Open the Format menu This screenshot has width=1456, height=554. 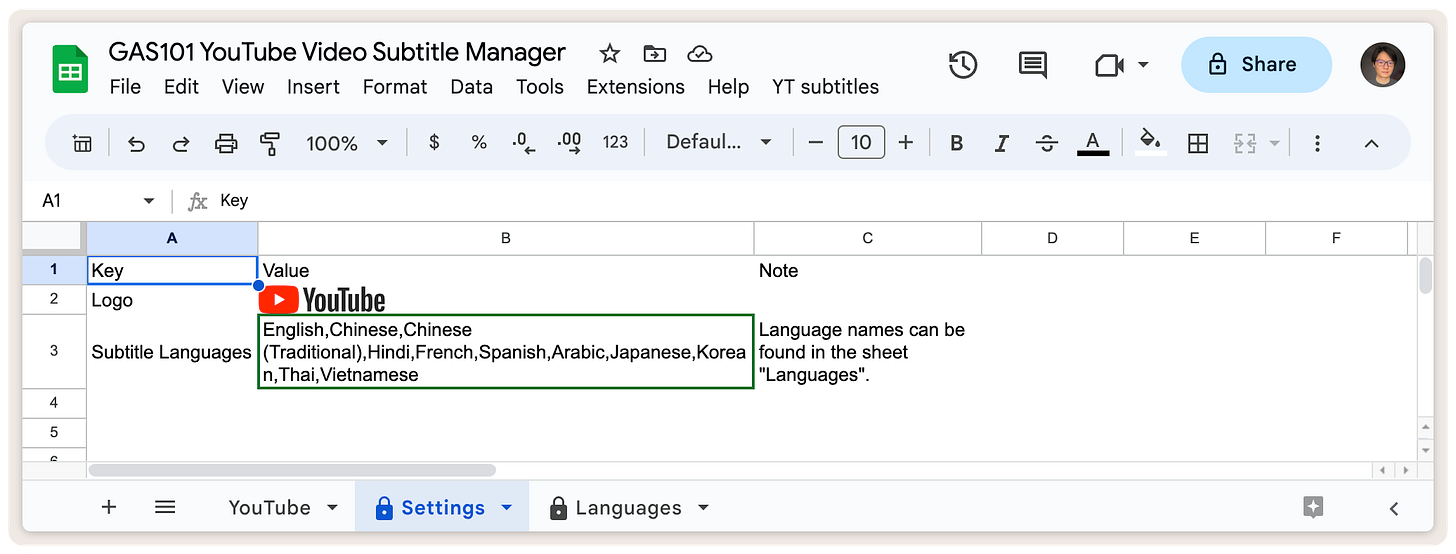coord(395,87)
